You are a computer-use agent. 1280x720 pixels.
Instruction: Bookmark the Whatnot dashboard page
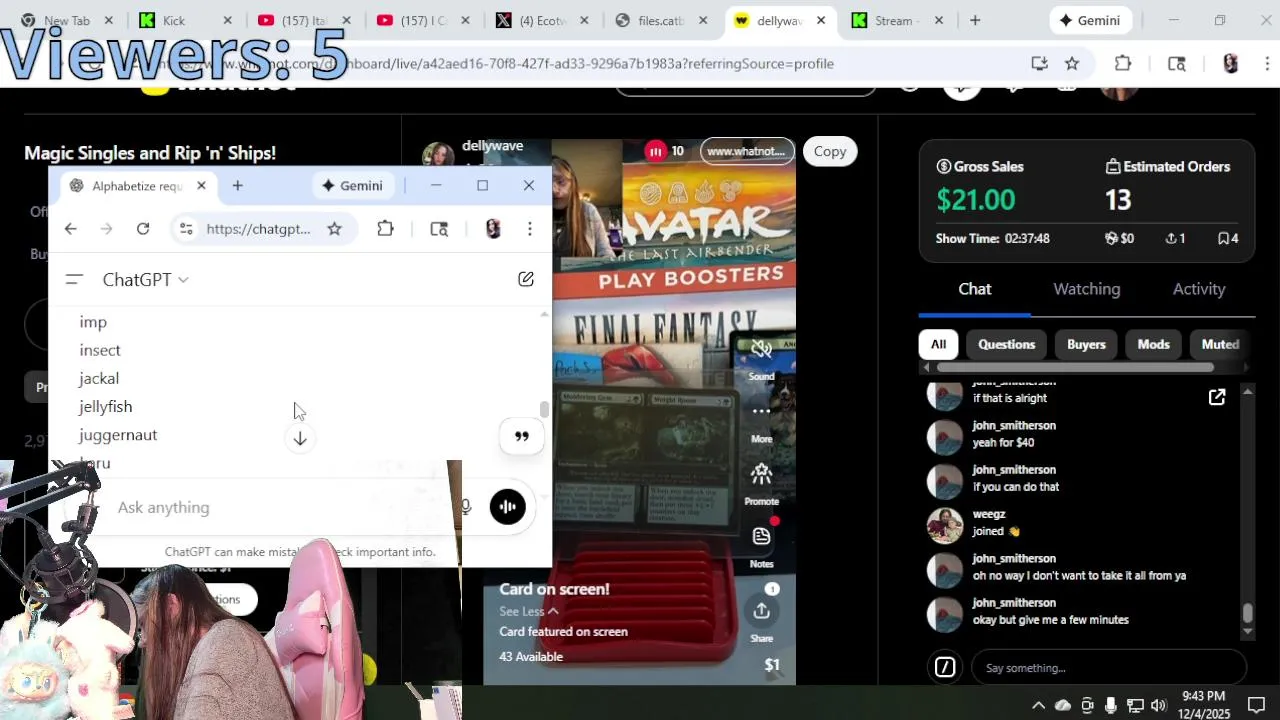1072,63
